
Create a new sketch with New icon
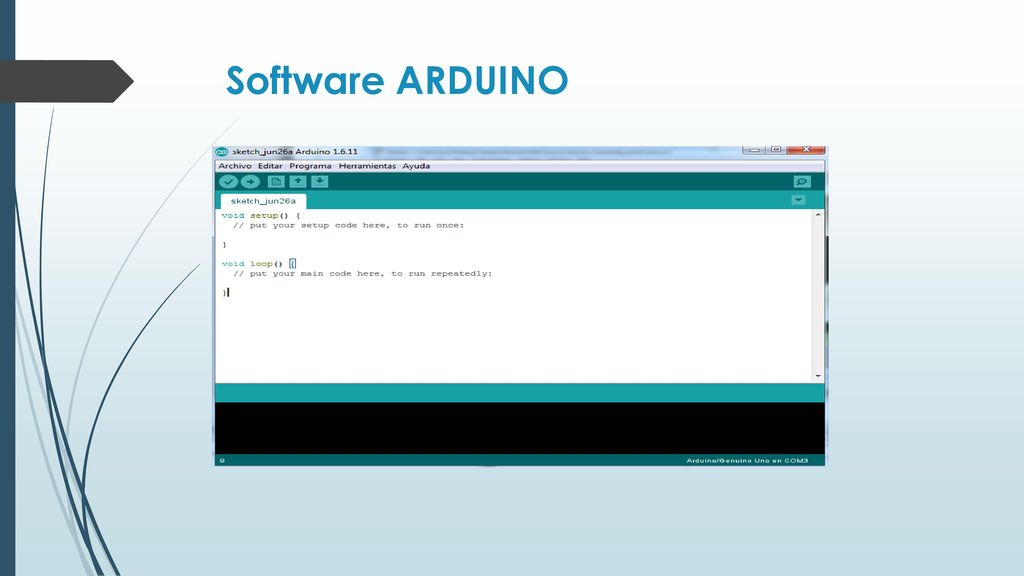(276, 182)
